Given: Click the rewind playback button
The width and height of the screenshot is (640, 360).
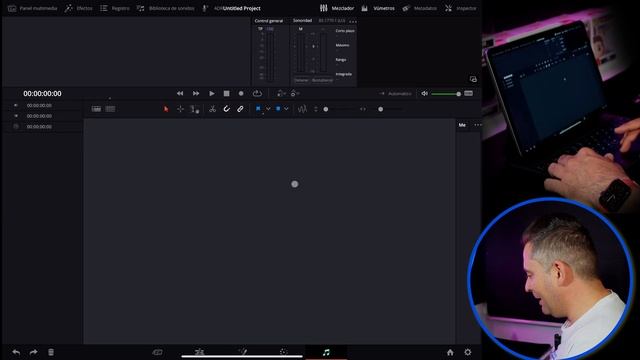Looking at the screenshot, I should pos(180,93).
